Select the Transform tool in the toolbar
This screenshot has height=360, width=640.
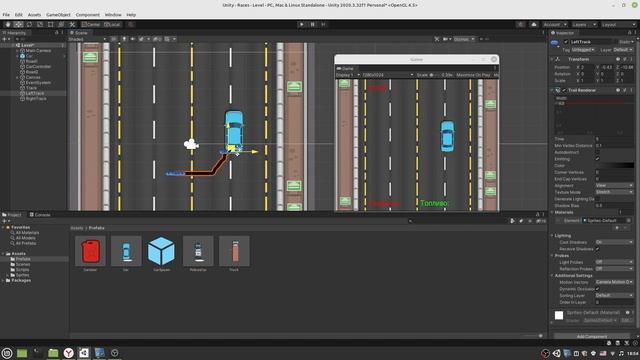pos(61,24)
